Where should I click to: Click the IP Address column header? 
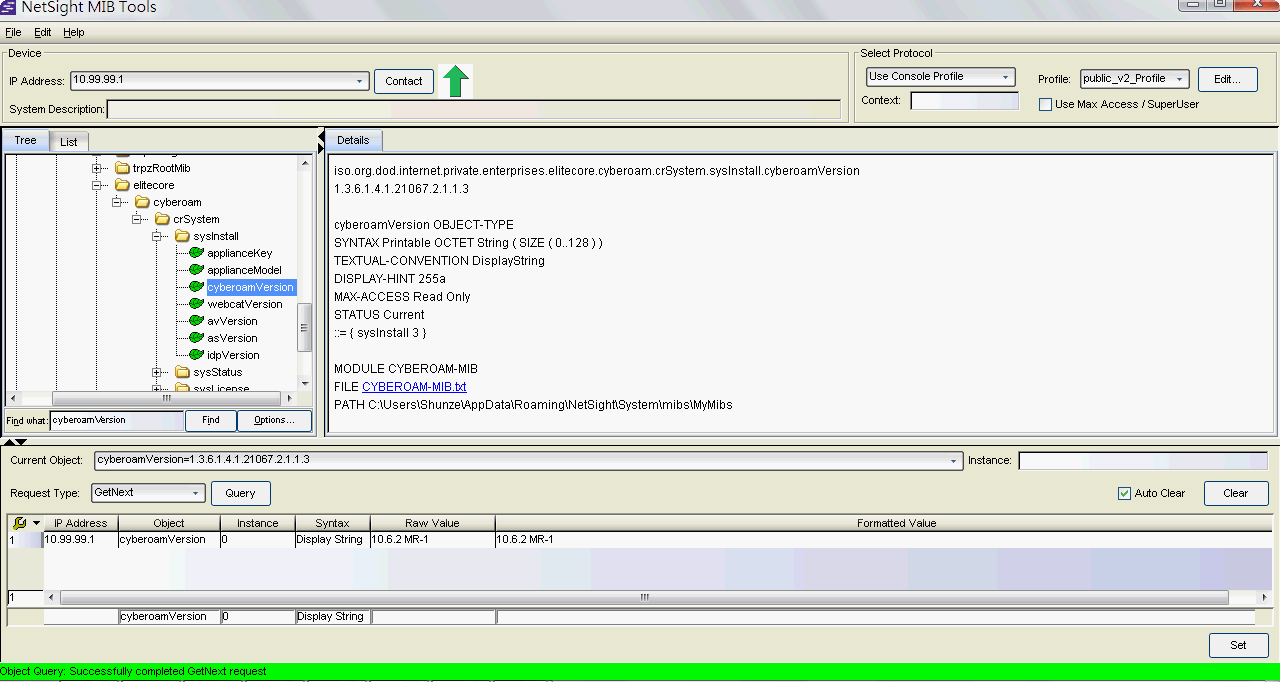tap(81, 523)
